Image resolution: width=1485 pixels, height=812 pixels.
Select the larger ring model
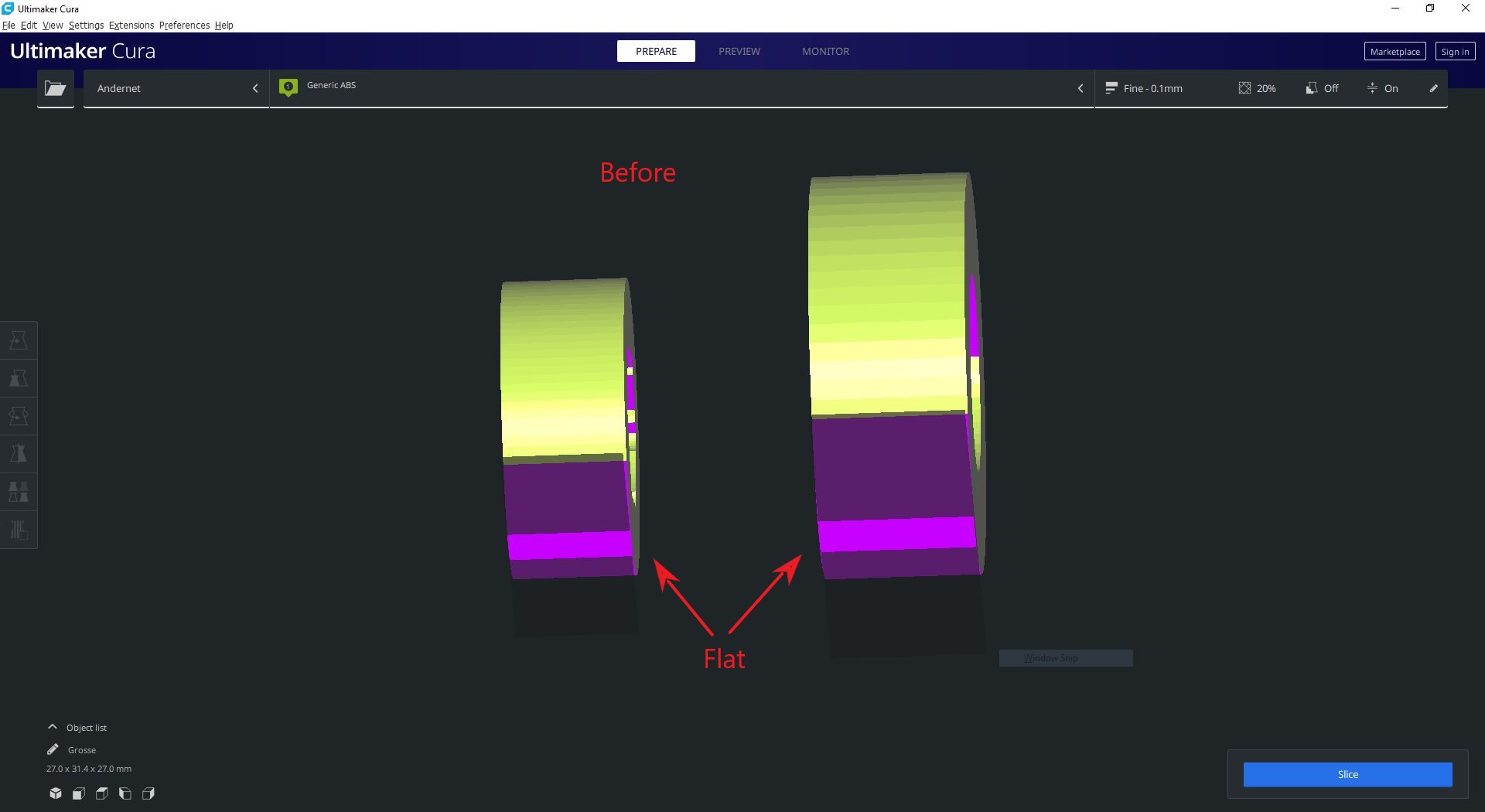[896, 377]
